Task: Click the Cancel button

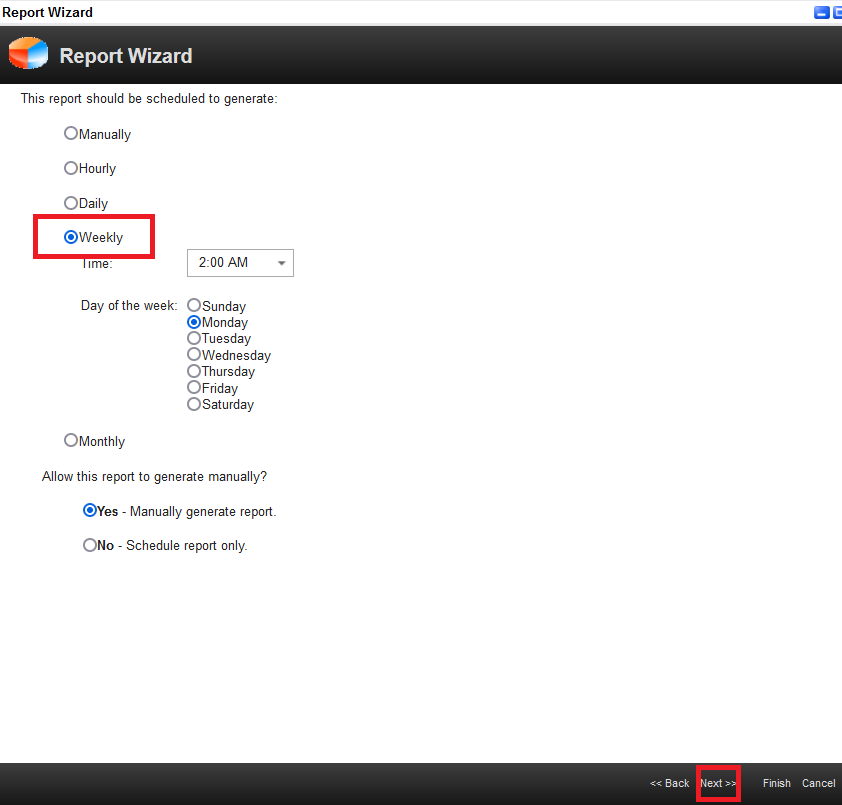Action: coord(818,783)
